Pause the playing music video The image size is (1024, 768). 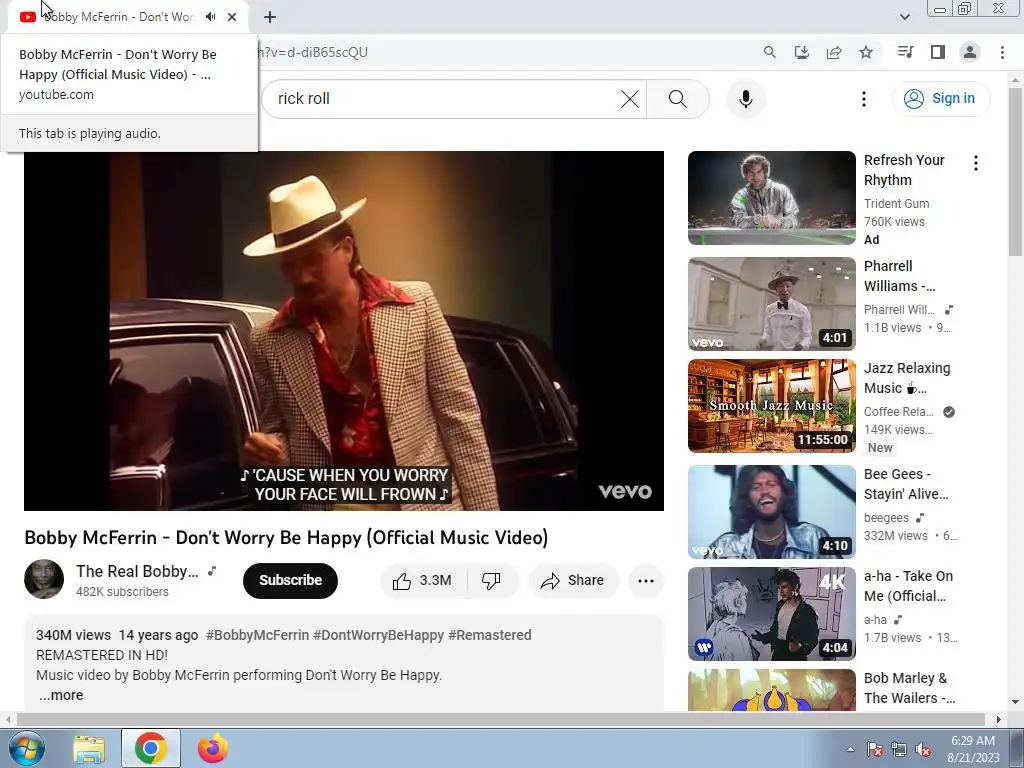pos(344,331)
